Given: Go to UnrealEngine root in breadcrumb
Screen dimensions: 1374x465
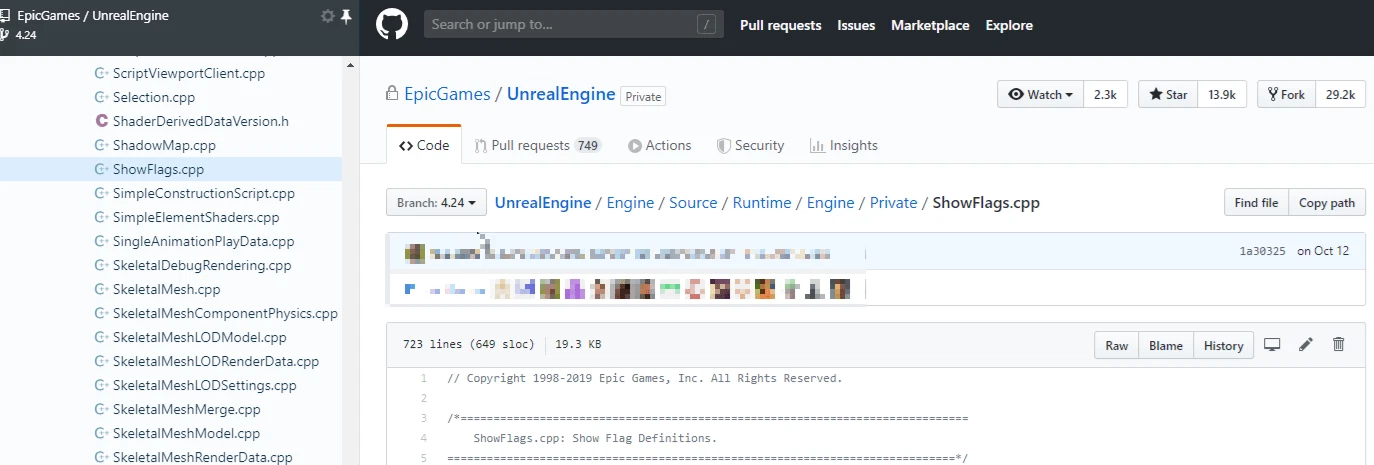Looking at the screenshot, I should [543, 202].
